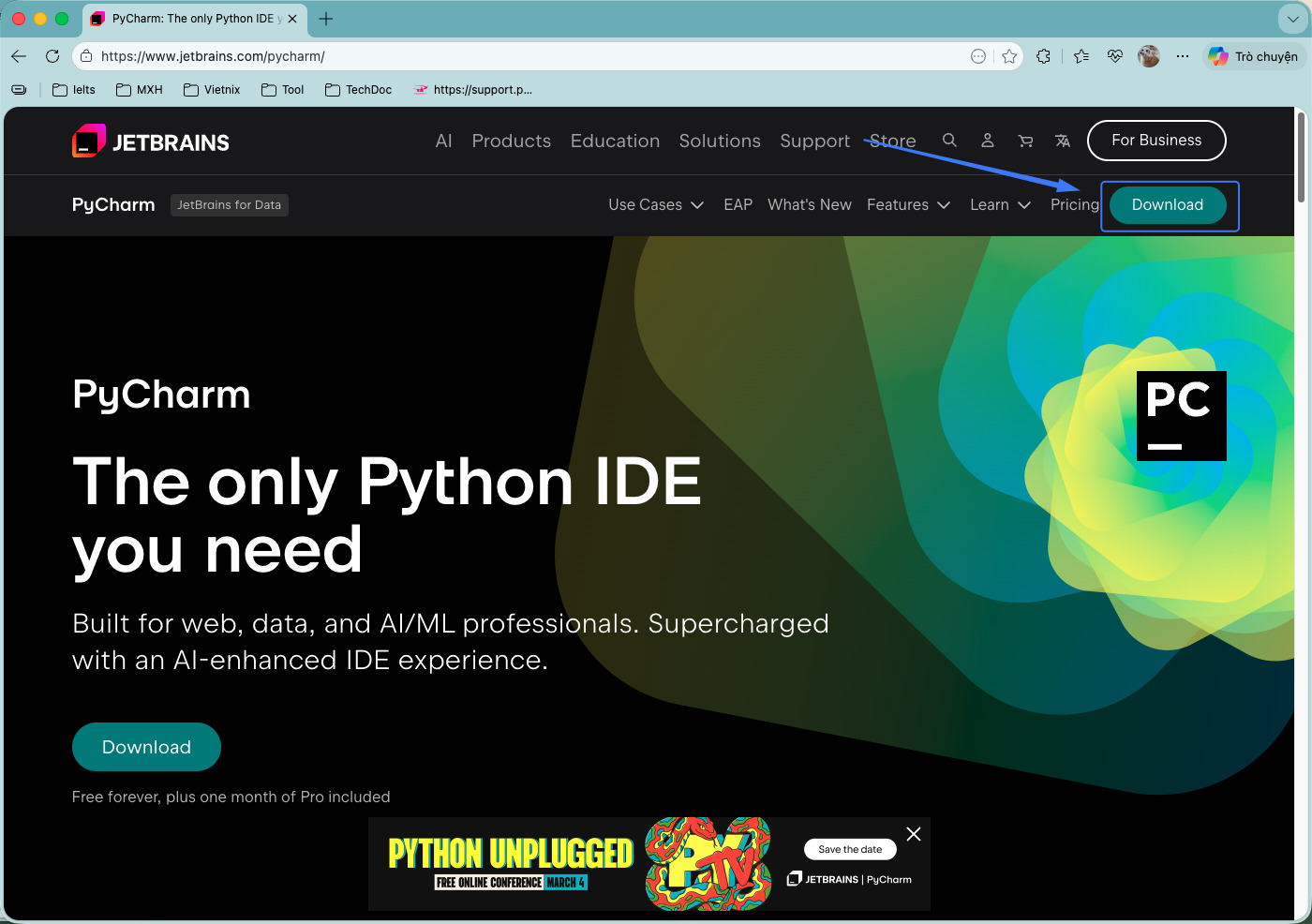The height and width of the screenshot is (924, 1312).
Task: Click the For Business button
Action: (1156, 141)
